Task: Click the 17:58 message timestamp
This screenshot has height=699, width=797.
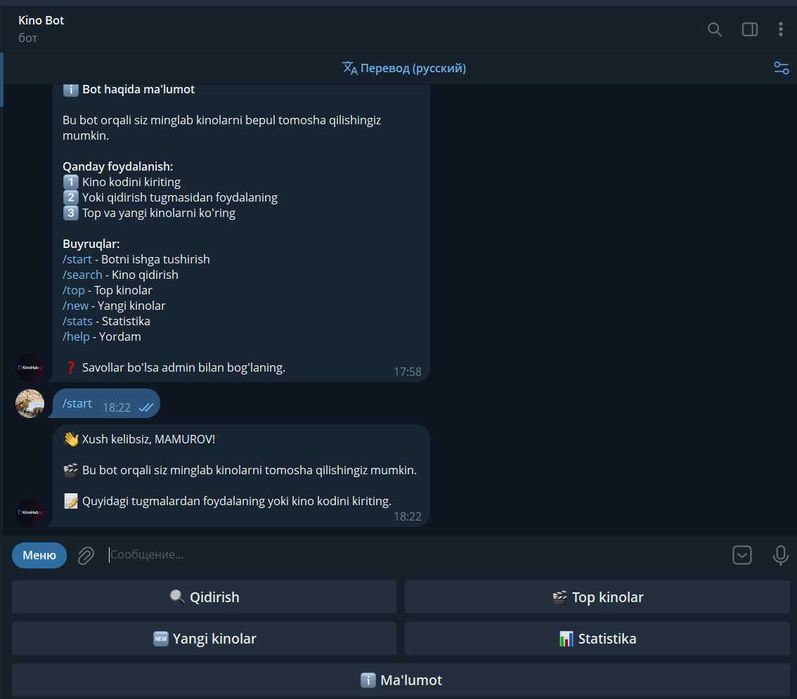Action: [x=408, y=372]
